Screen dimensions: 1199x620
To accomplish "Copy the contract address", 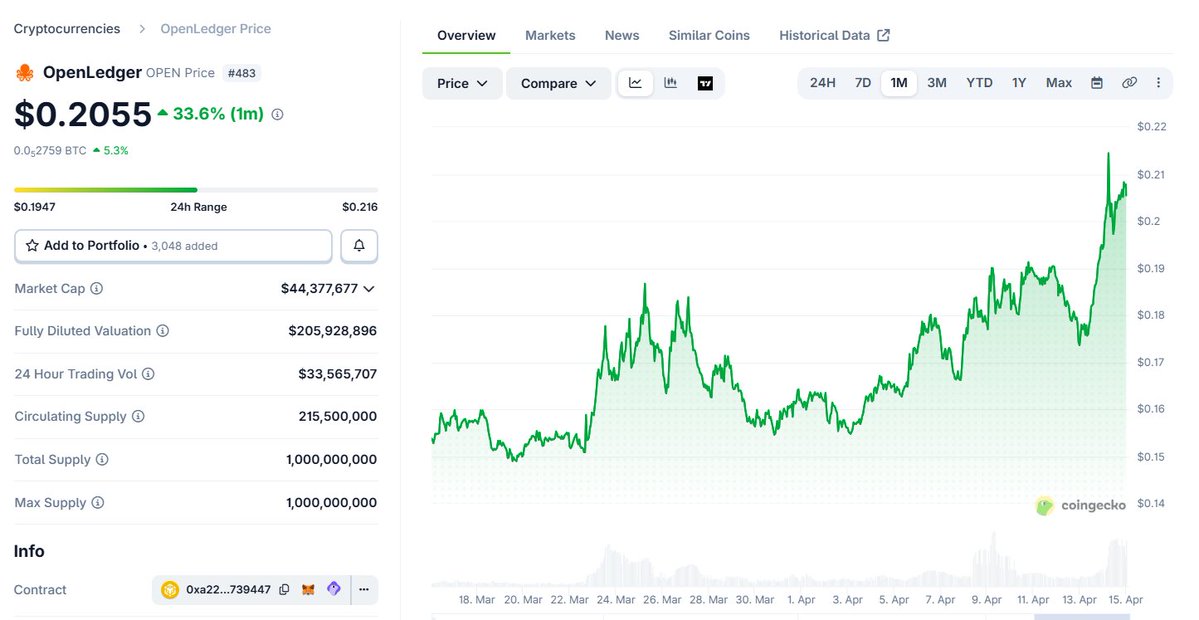I will point(285,590).
